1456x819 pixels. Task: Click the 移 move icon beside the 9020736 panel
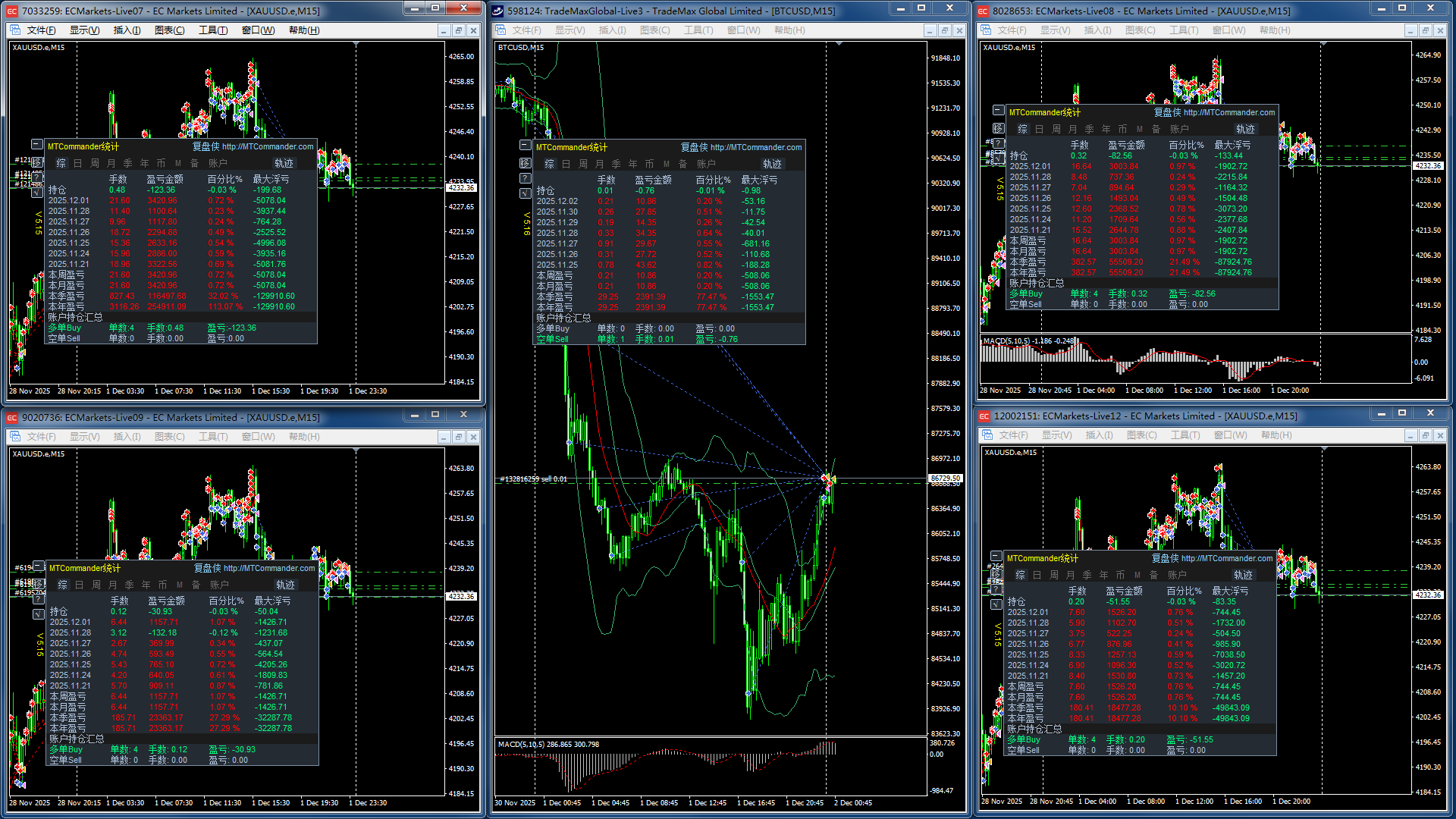[x=38, y=584]
